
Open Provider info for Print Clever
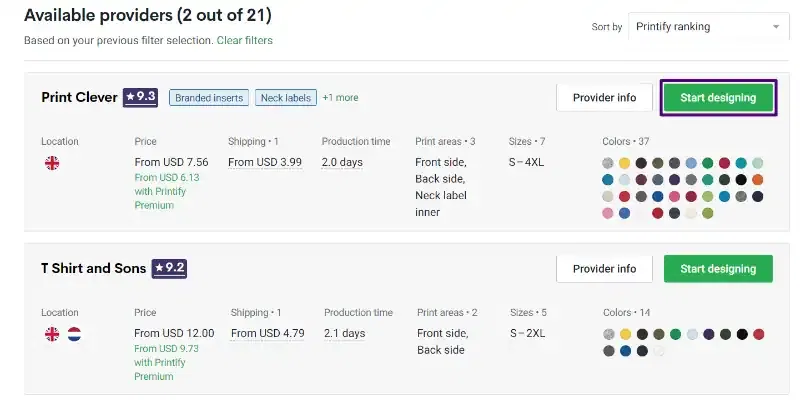tap(604, 98)
